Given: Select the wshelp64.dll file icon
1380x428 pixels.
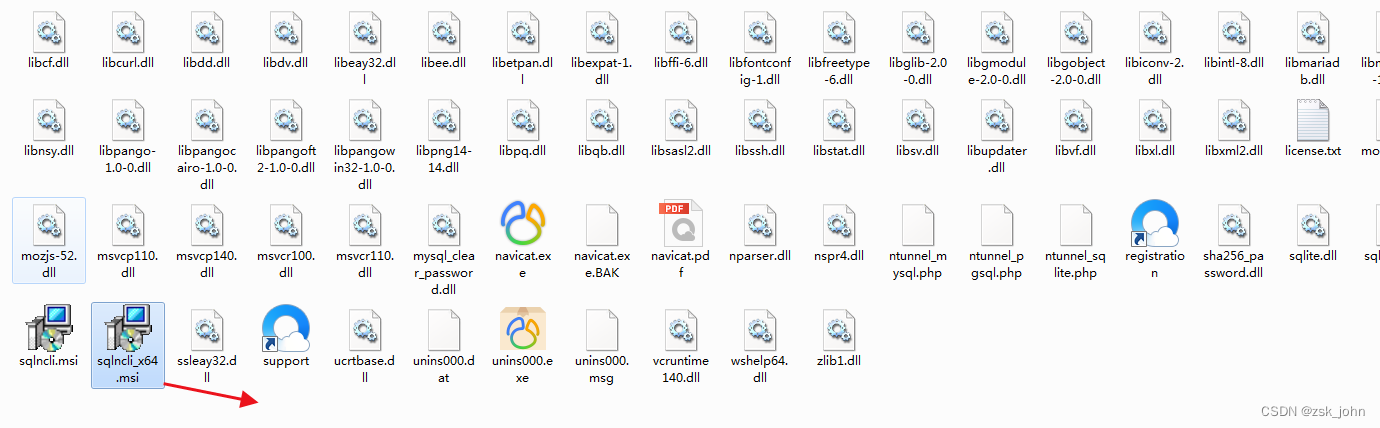Looking at the screenshot, I should [760, 329].
